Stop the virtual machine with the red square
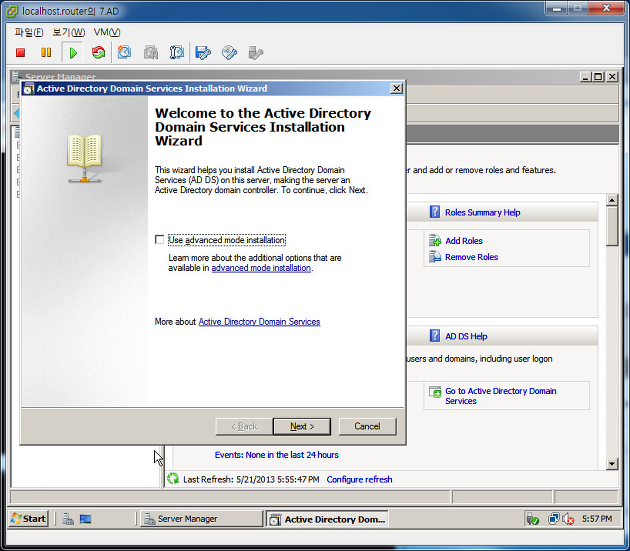630x551 pixels. click(20, 53)
